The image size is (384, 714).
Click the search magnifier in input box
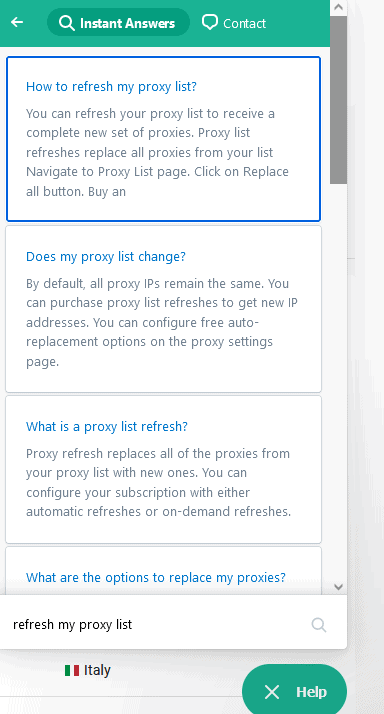319,625
